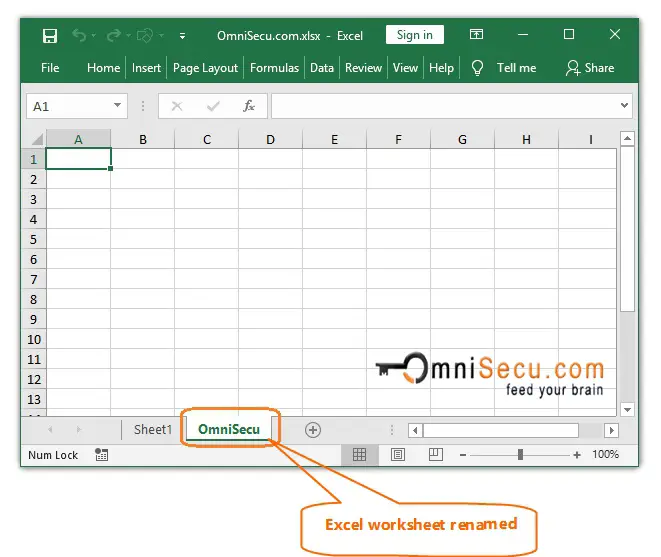Click the Insert Function fx icon
The height and width of the screenshot is (557, 661).
[249, 106]
